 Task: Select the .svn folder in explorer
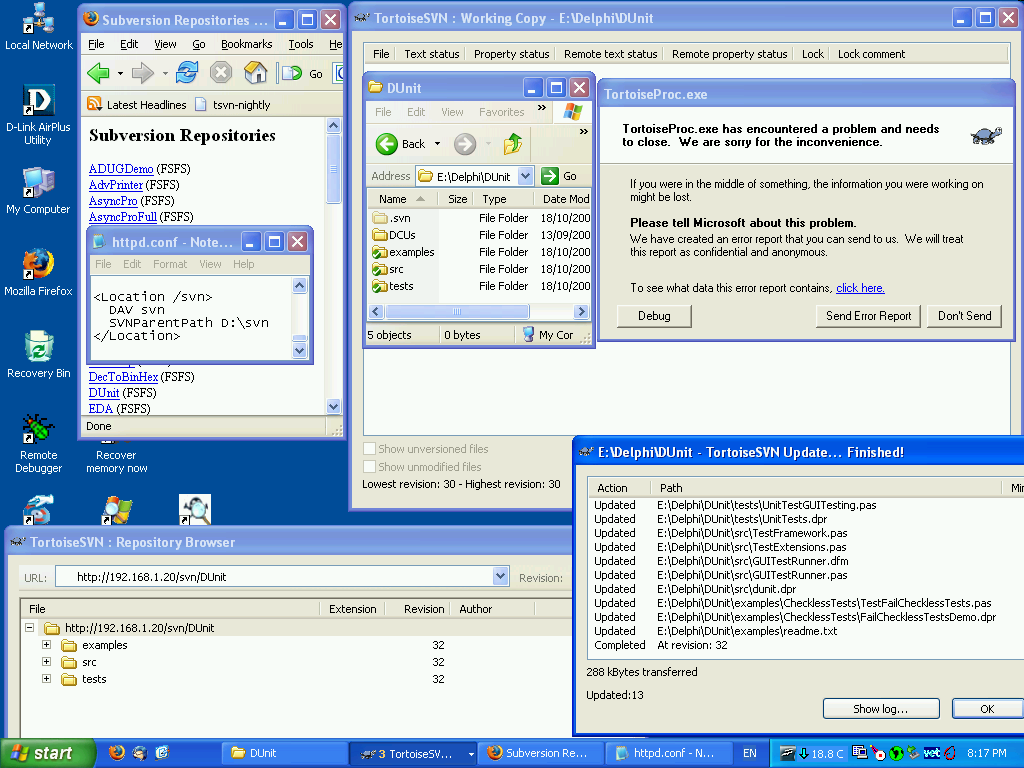tap(391, 218)
